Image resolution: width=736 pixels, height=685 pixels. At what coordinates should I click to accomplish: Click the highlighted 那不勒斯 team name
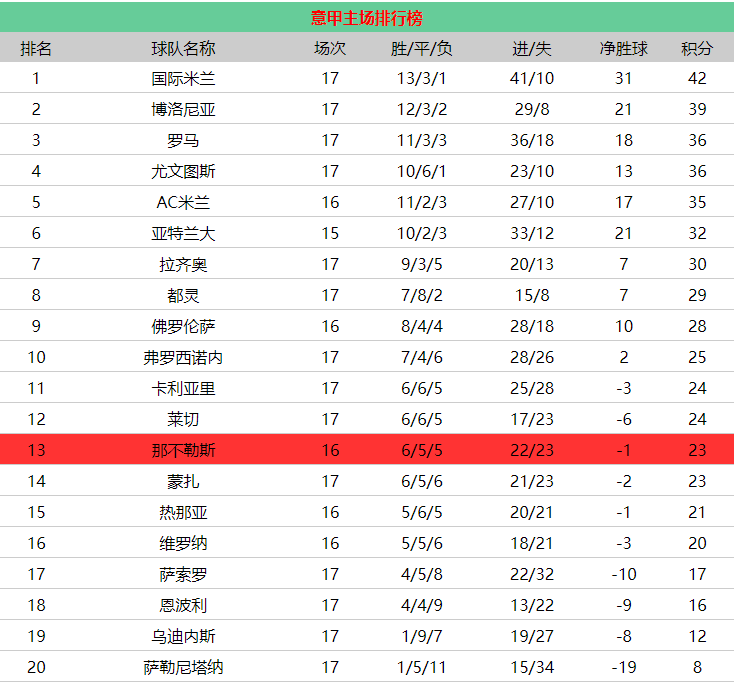pos(183,450)
